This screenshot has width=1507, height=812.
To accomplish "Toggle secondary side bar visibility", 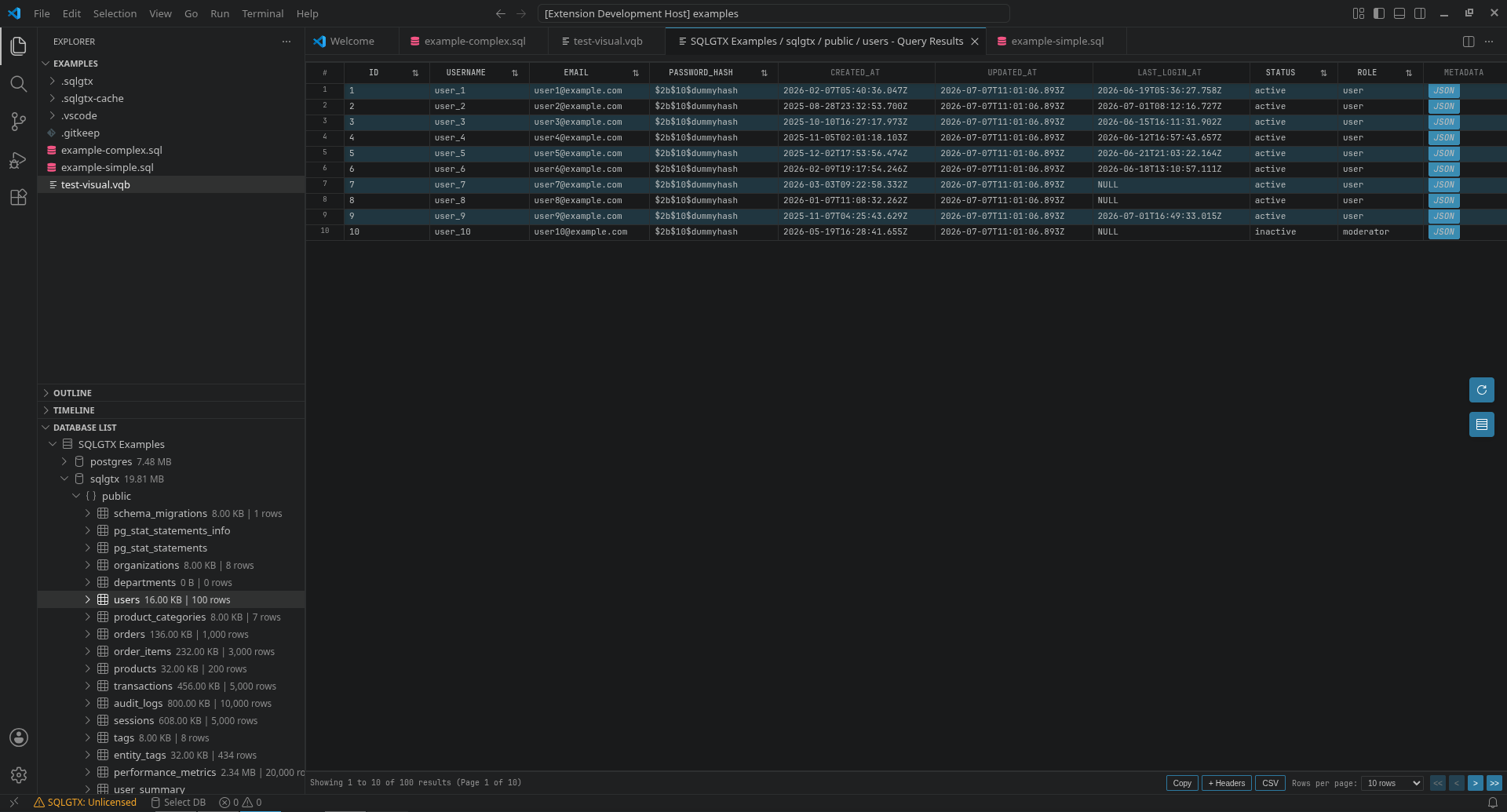I will click(x=1420, y=13).
